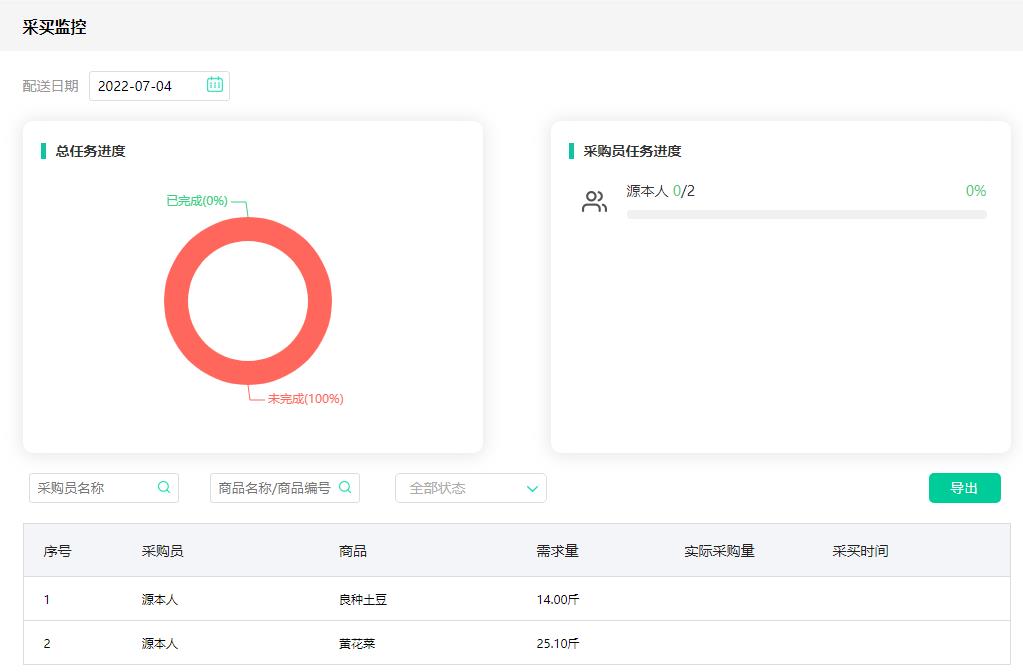Open the 全部状态 status dropdown
Image resolution: width=1023 pixels, height=672 pixels.
click(470, 488)
